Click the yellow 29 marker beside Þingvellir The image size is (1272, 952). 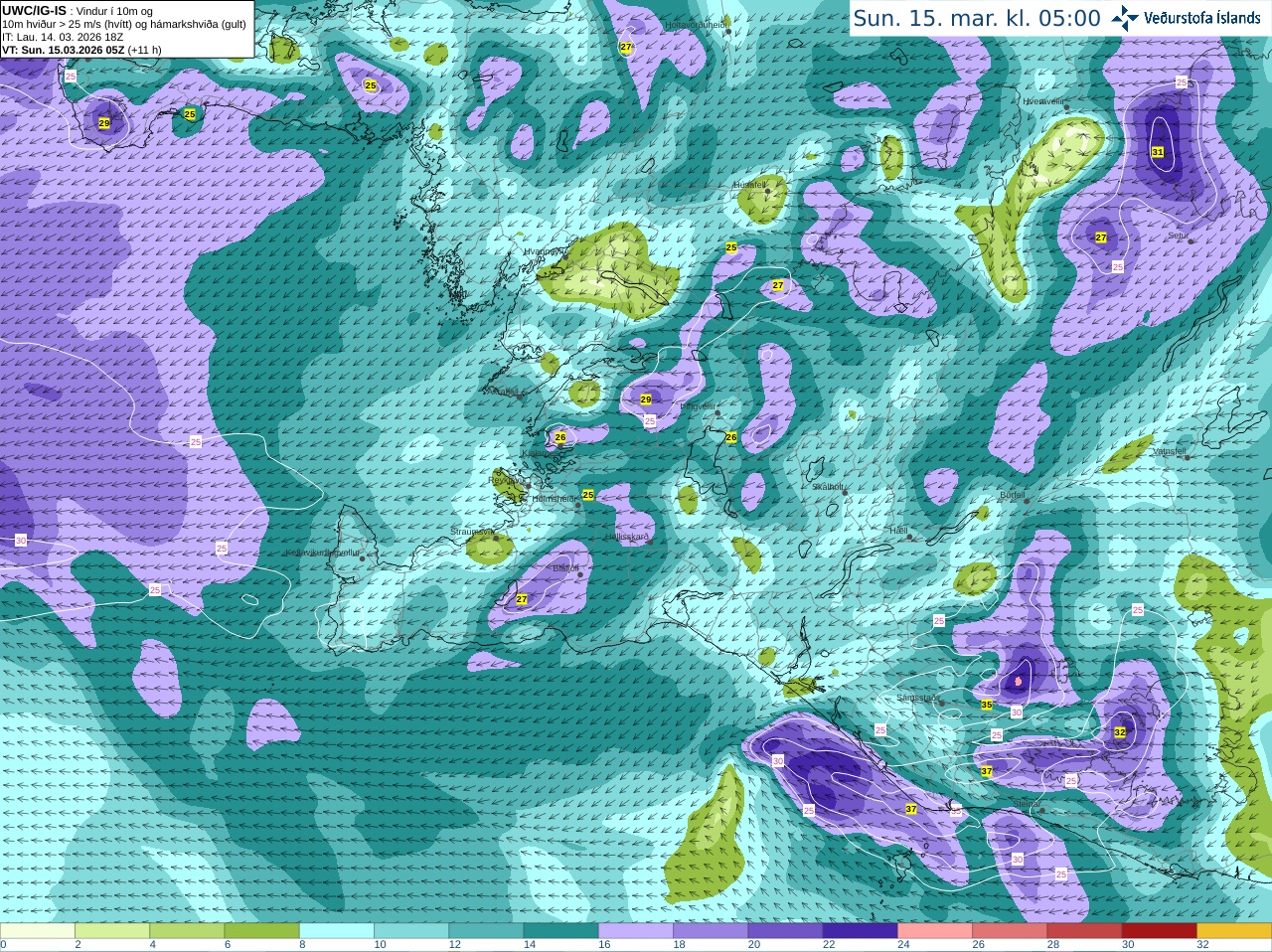646,399
